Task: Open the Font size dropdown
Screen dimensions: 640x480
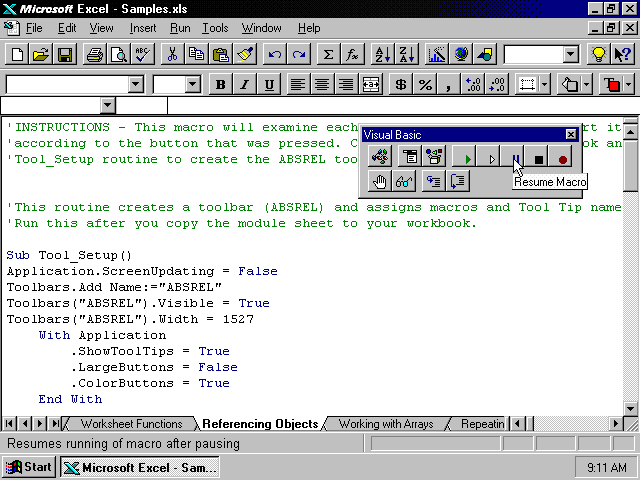Action: pyautogui.click(x=192, y=84)
